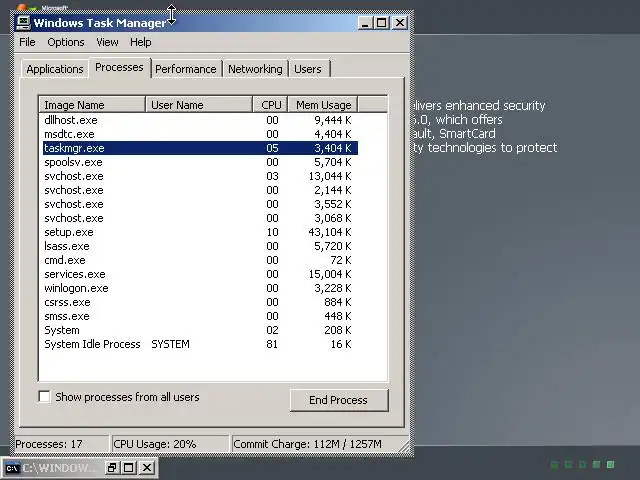The width and height of the screenshot is (640, 480).
Task: Open the File menu
Action: (x=27, y=42)
